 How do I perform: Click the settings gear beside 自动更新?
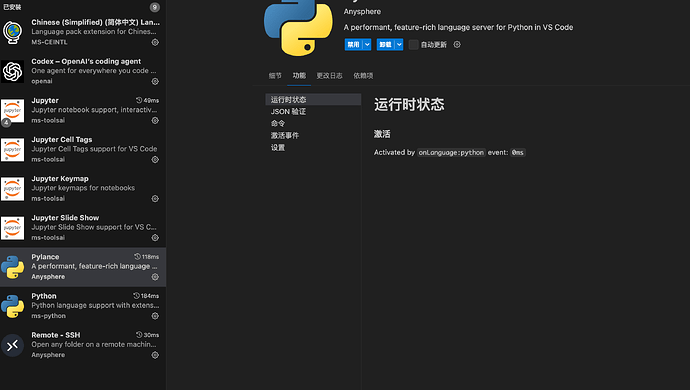pyautogui.click(x=457, y=44)
